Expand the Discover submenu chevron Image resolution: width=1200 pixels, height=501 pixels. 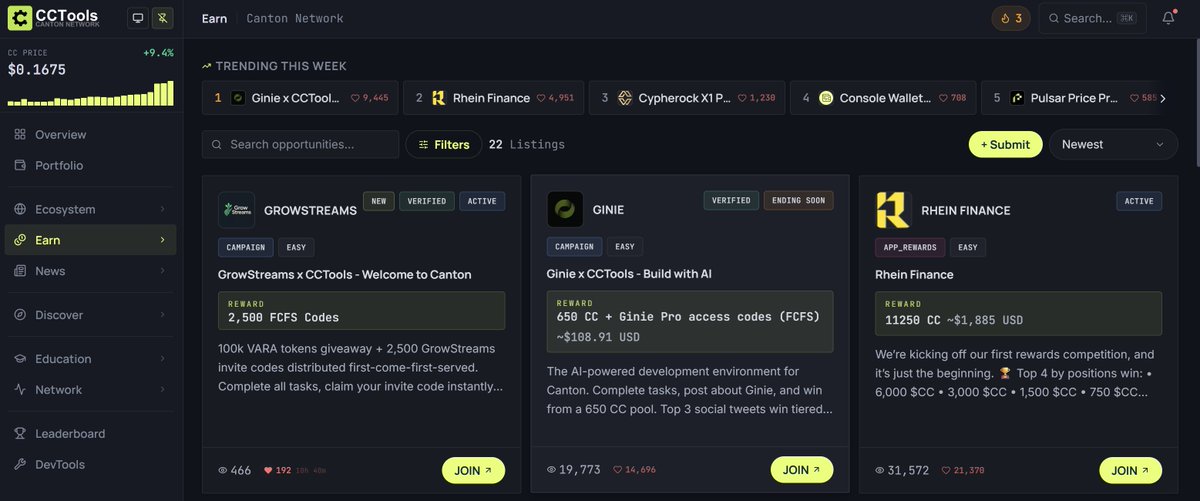point(162,315)
